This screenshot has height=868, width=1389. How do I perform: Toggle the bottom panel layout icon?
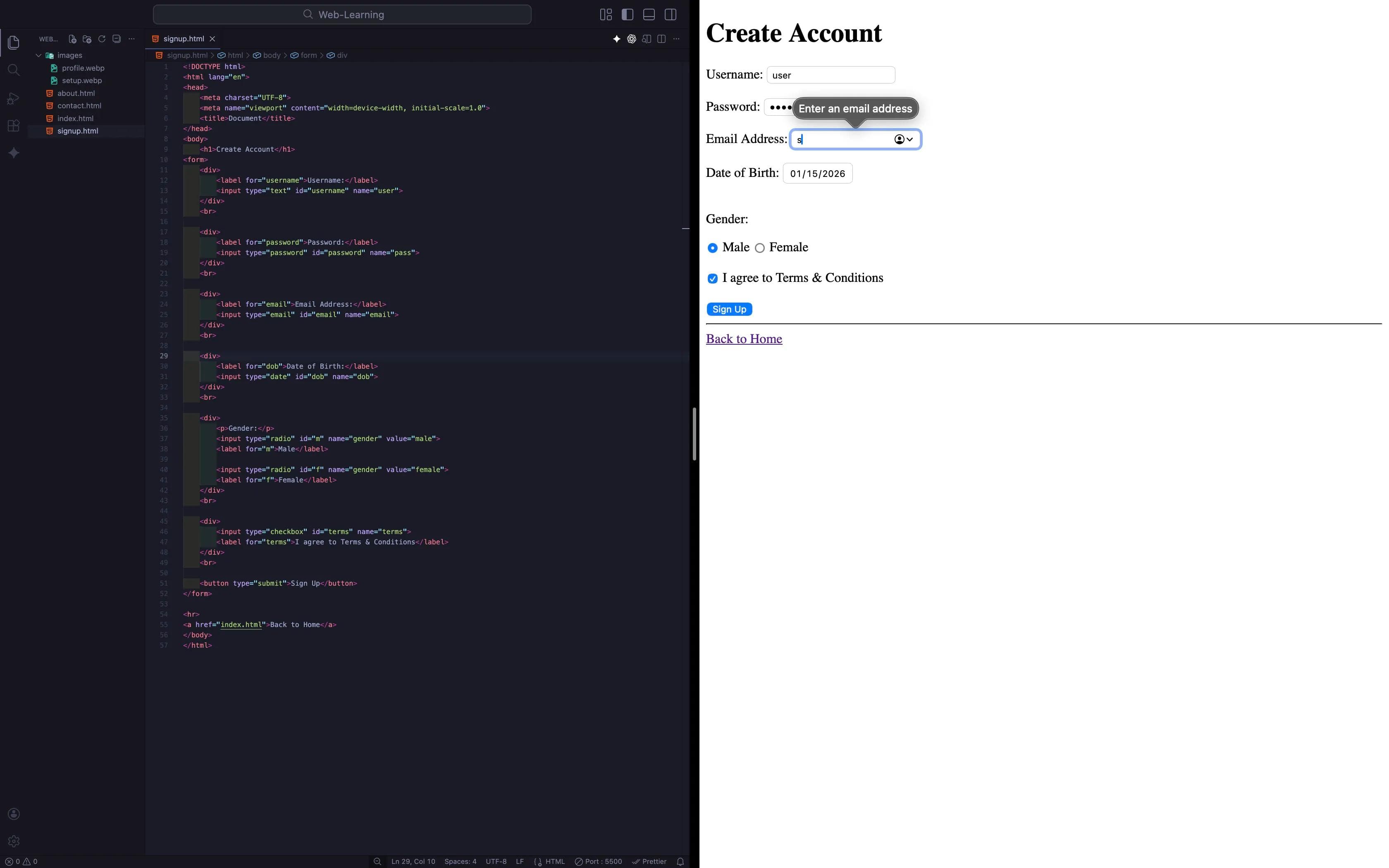tap(649, 14)
